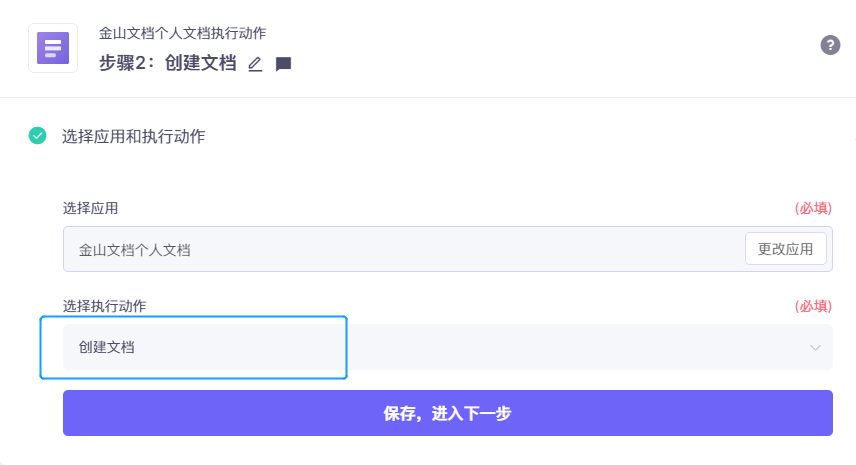Screen dimensions: 856x465
Task: Click the (必填) marker beside 选择应用
Action: pyautogui.click(x=813, y=208)
